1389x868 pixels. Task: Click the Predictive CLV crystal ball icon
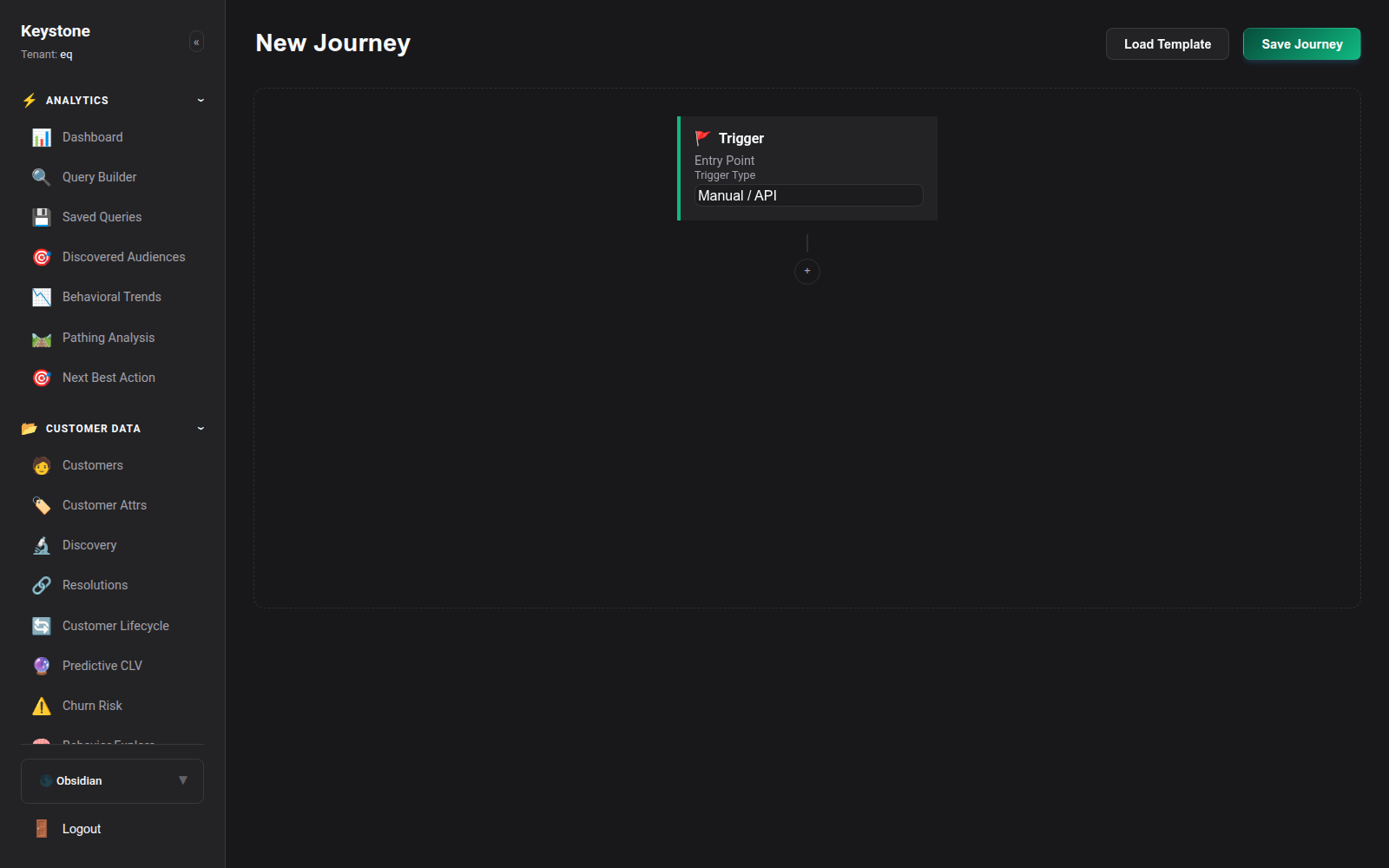tap(42, 666)
